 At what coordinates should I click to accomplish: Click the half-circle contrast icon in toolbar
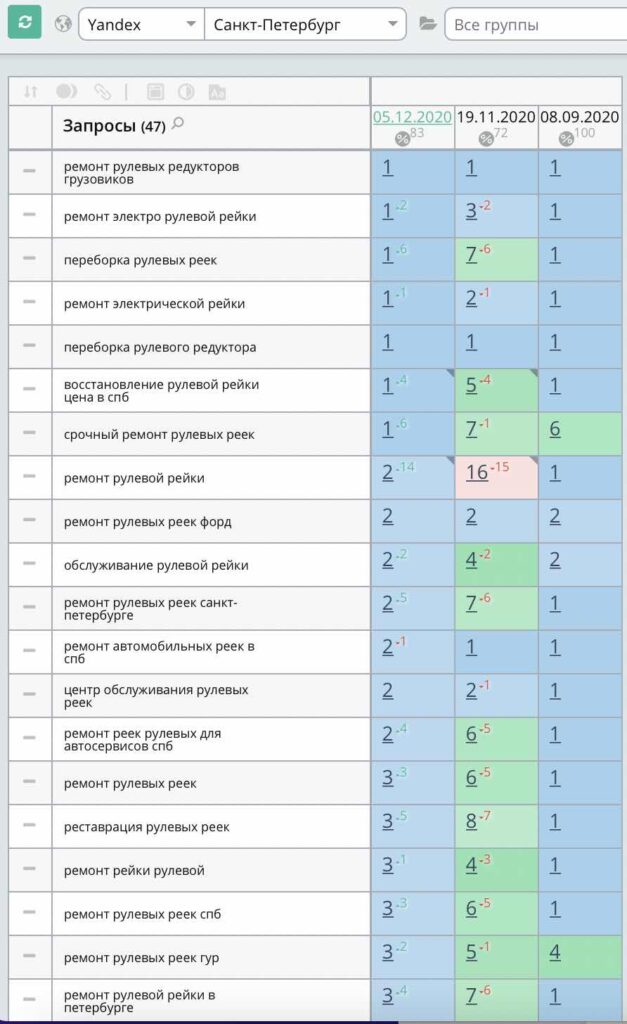(186, 92)
